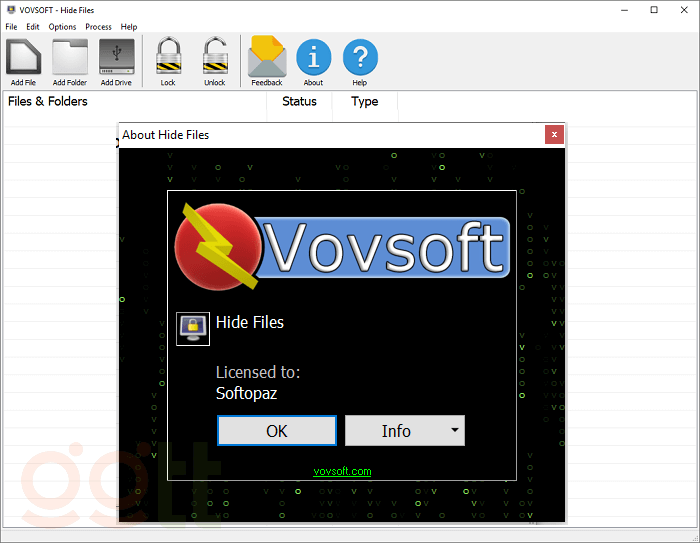The height and width of the screenshot is (543, 700).
Task: Click the Hide Files app icon in dialog
Action: click(x=193, y=328)
